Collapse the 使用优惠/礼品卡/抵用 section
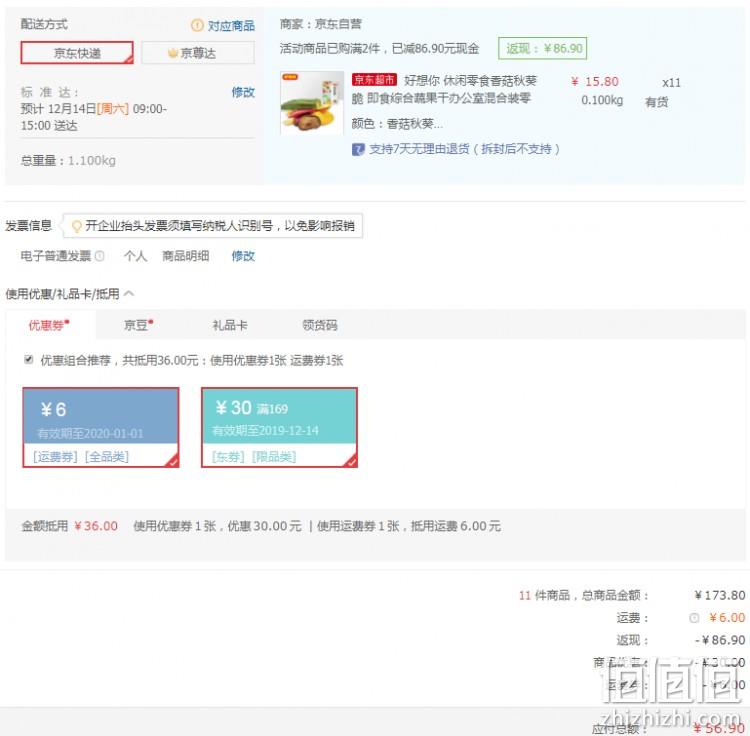 129,294
